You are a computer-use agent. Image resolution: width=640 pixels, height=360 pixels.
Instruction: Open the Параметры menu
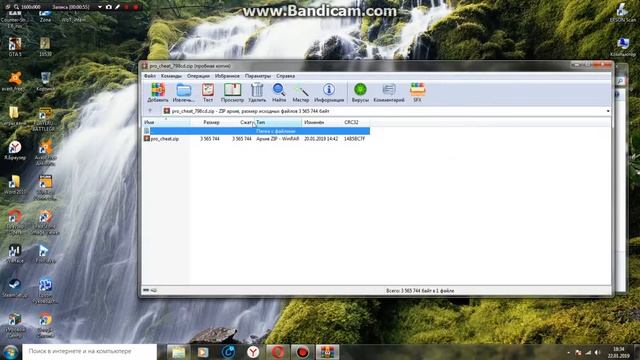pos(258,76)
